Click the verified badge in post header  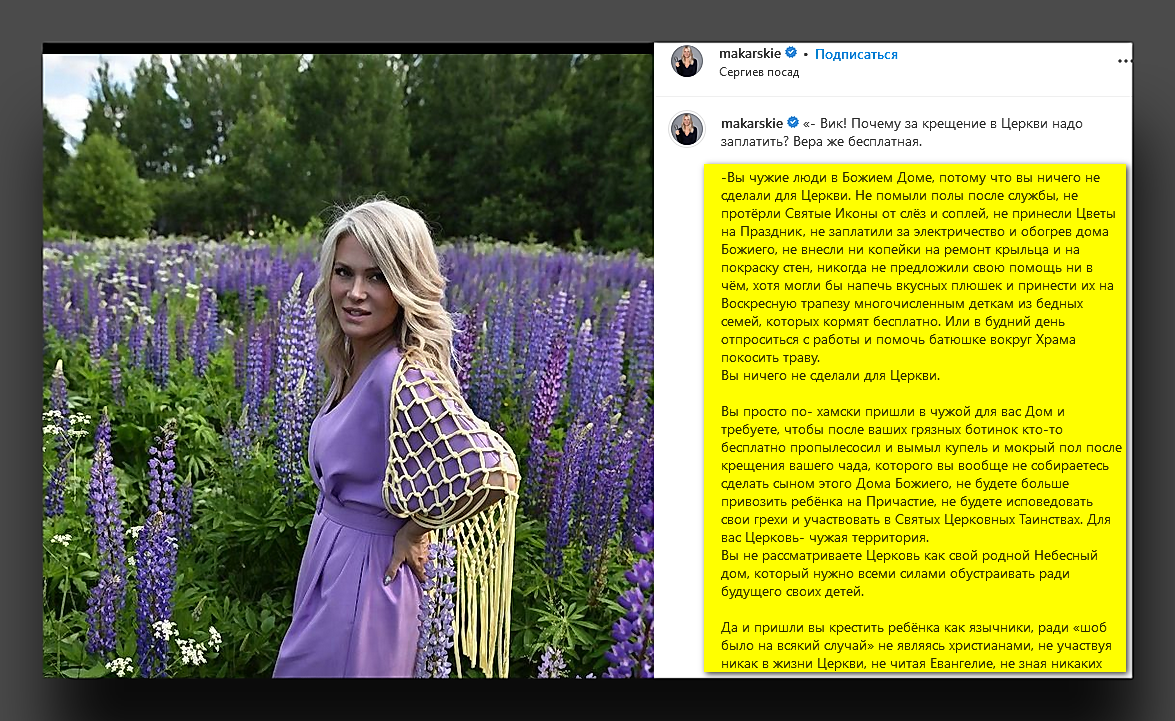pyautogui.click(x=791, y=53)
